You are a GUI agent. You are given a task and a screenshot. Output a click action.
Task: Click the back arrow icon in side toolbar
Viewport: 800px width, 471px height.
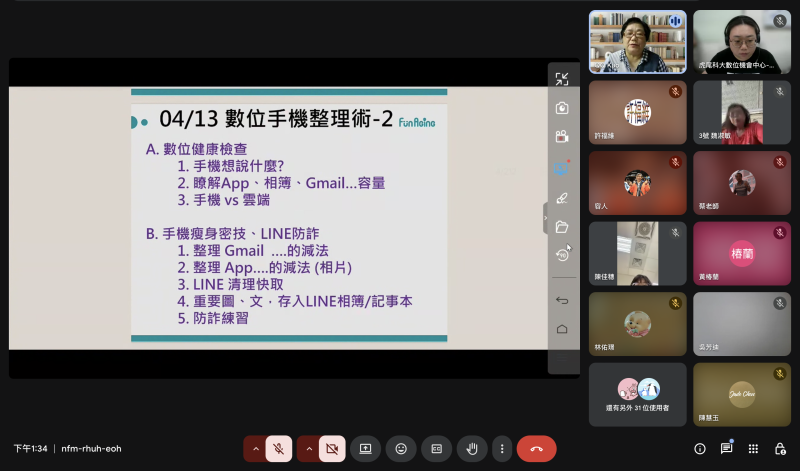point(562,300)
